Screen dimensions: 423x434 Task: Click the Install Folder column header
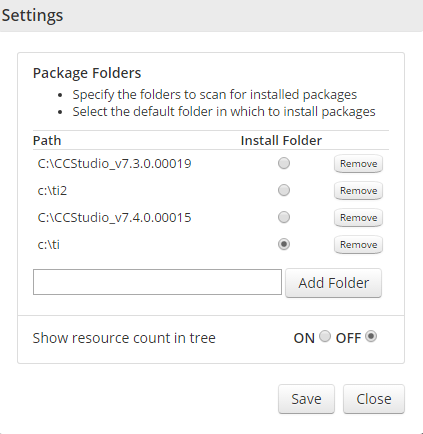coord(281,141)
